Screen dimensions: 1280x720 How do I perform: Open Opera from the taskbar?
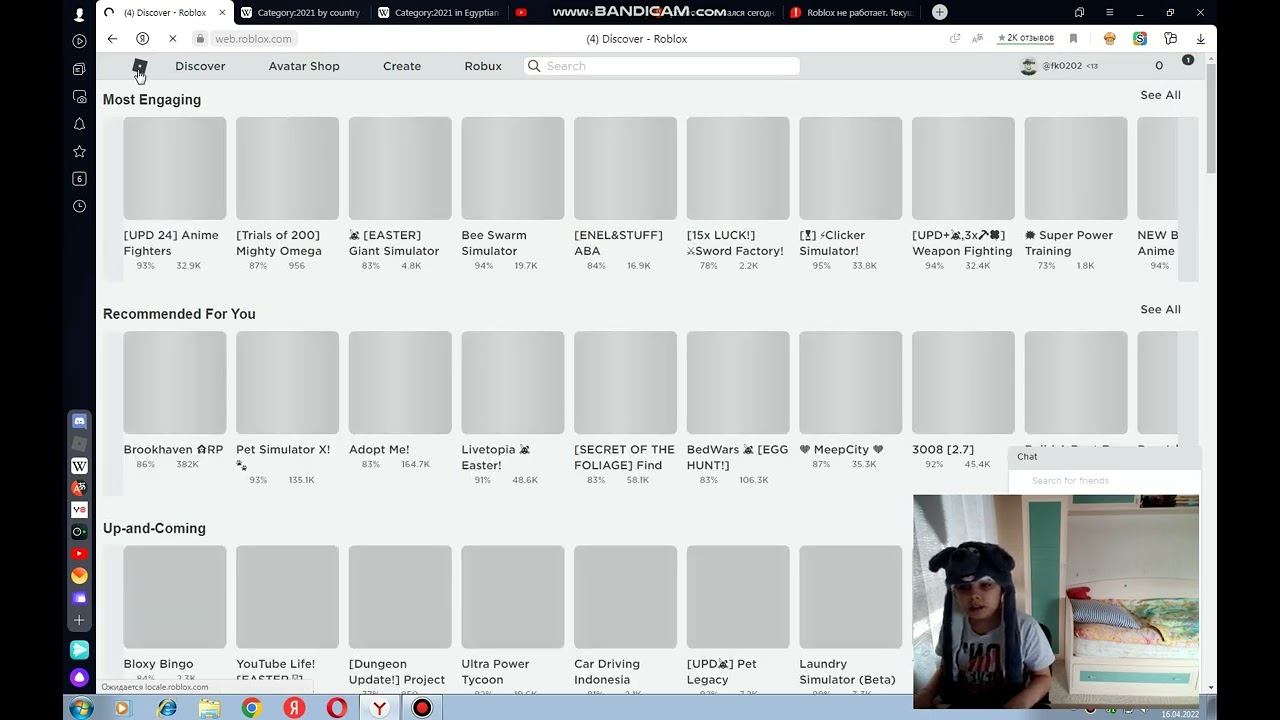click(337, 708)
